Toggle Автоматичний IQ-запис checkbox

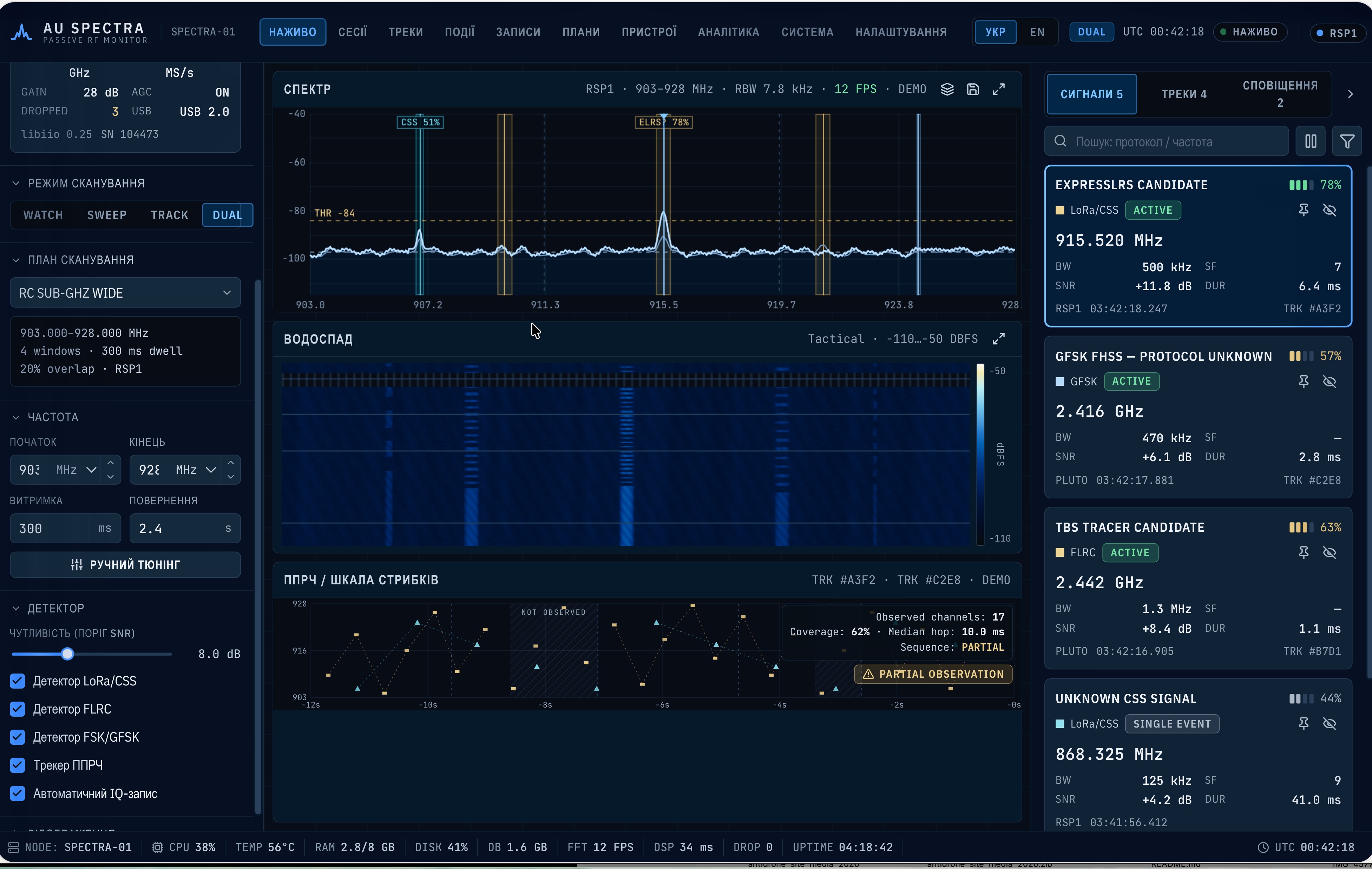point(18,794)
